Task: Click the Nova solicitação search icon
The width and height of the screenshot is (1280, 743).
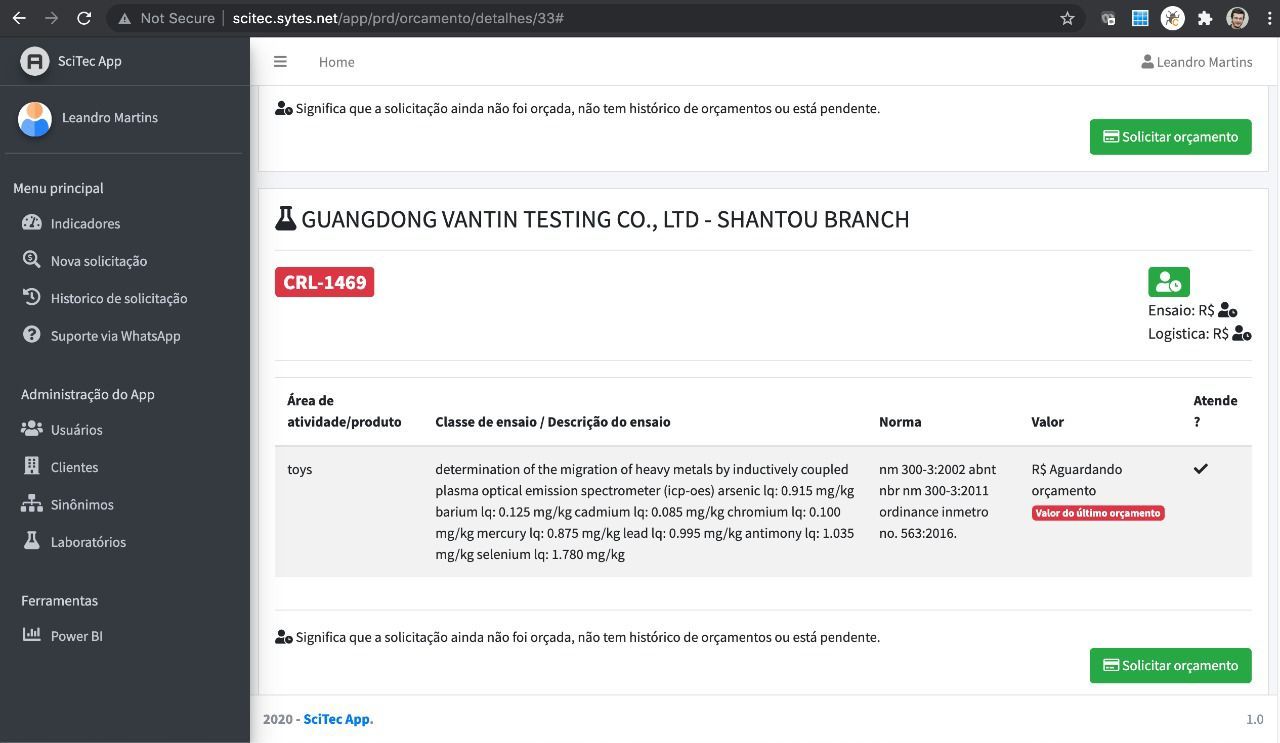Action: (32, 260)
